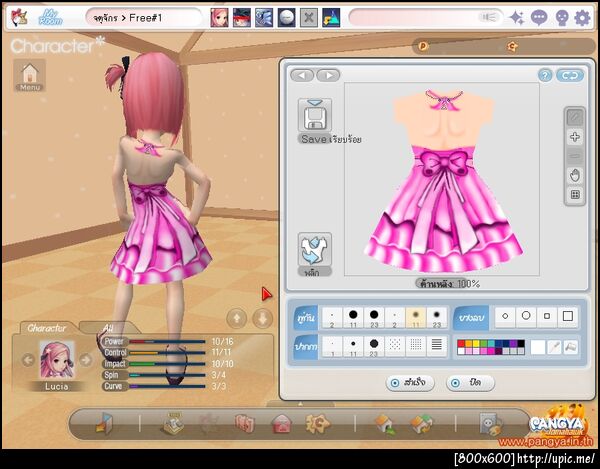Viewport: 600px width, 469px height.
Task: Select the pencil tool in editor toolbar
Action: point(575,117)
